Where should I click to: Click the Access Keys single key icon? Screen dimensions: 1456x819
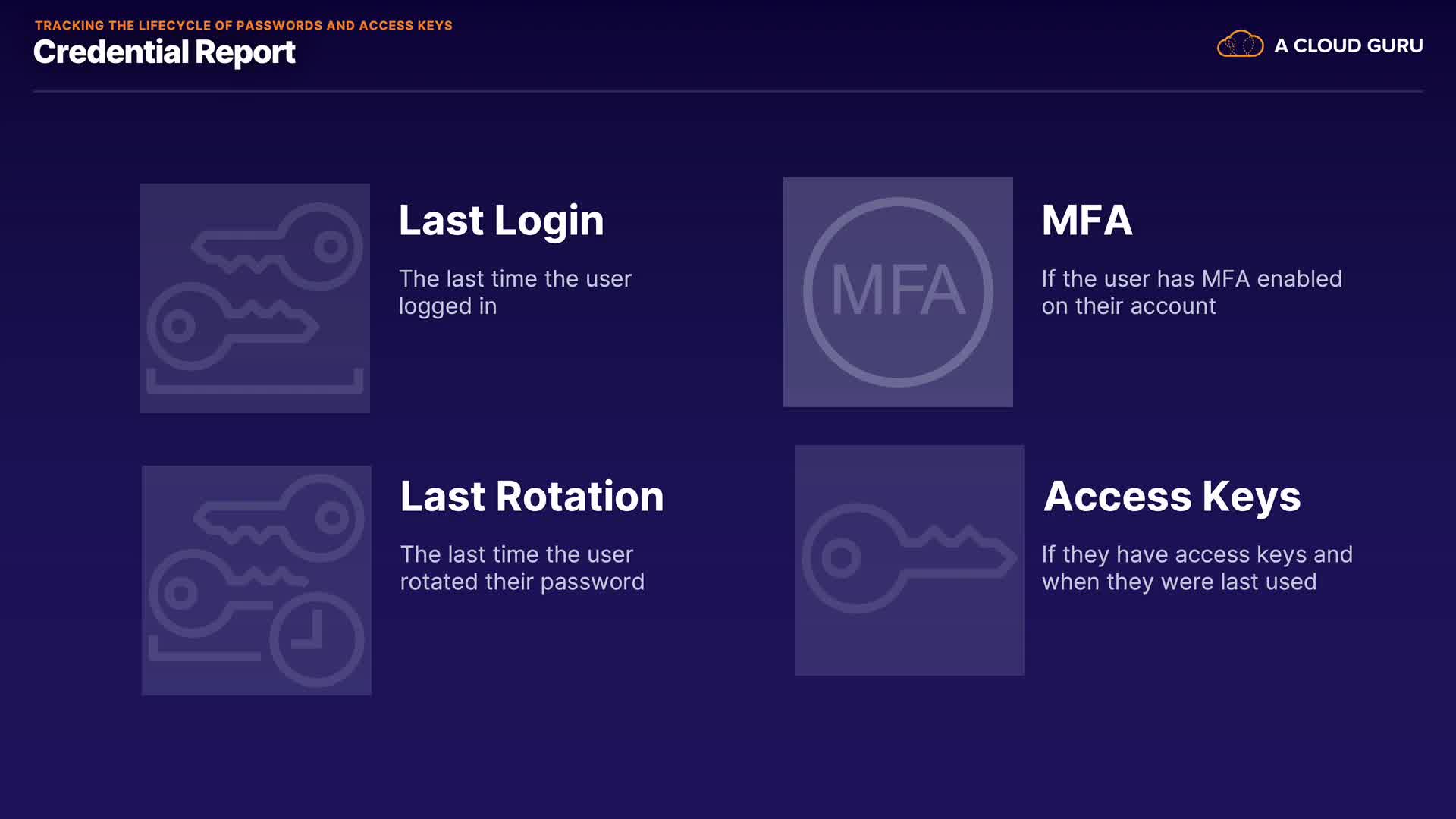[x=909, y=560]
